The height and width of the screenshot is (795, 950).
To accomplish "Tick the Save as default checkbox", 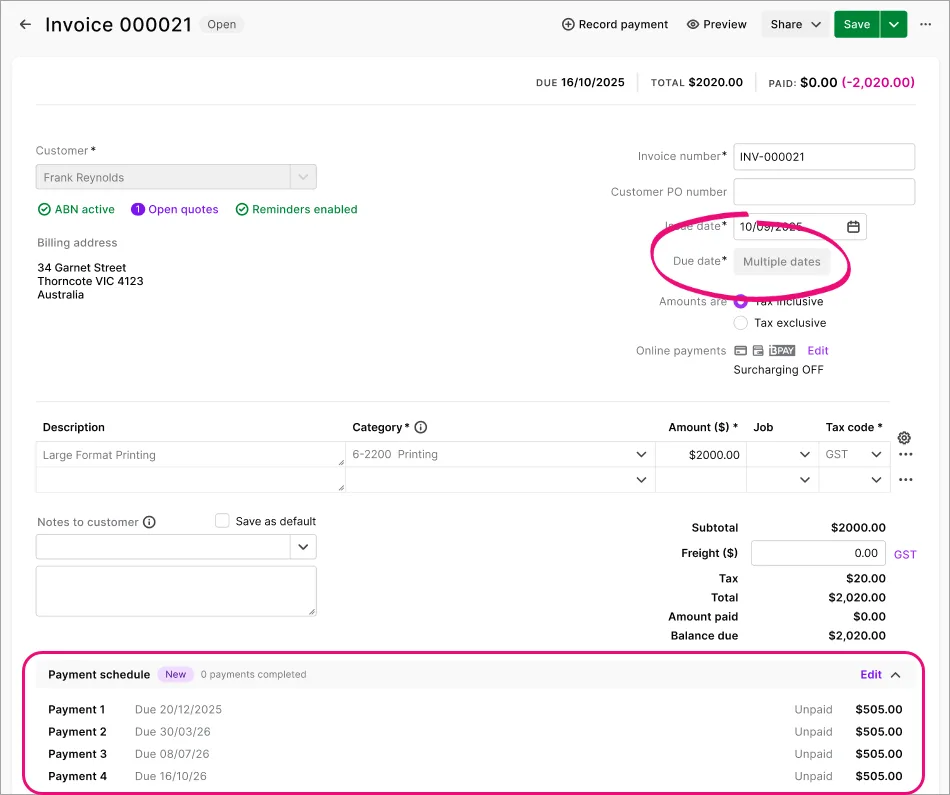I will pyautogui.click(x=222, y=521).
